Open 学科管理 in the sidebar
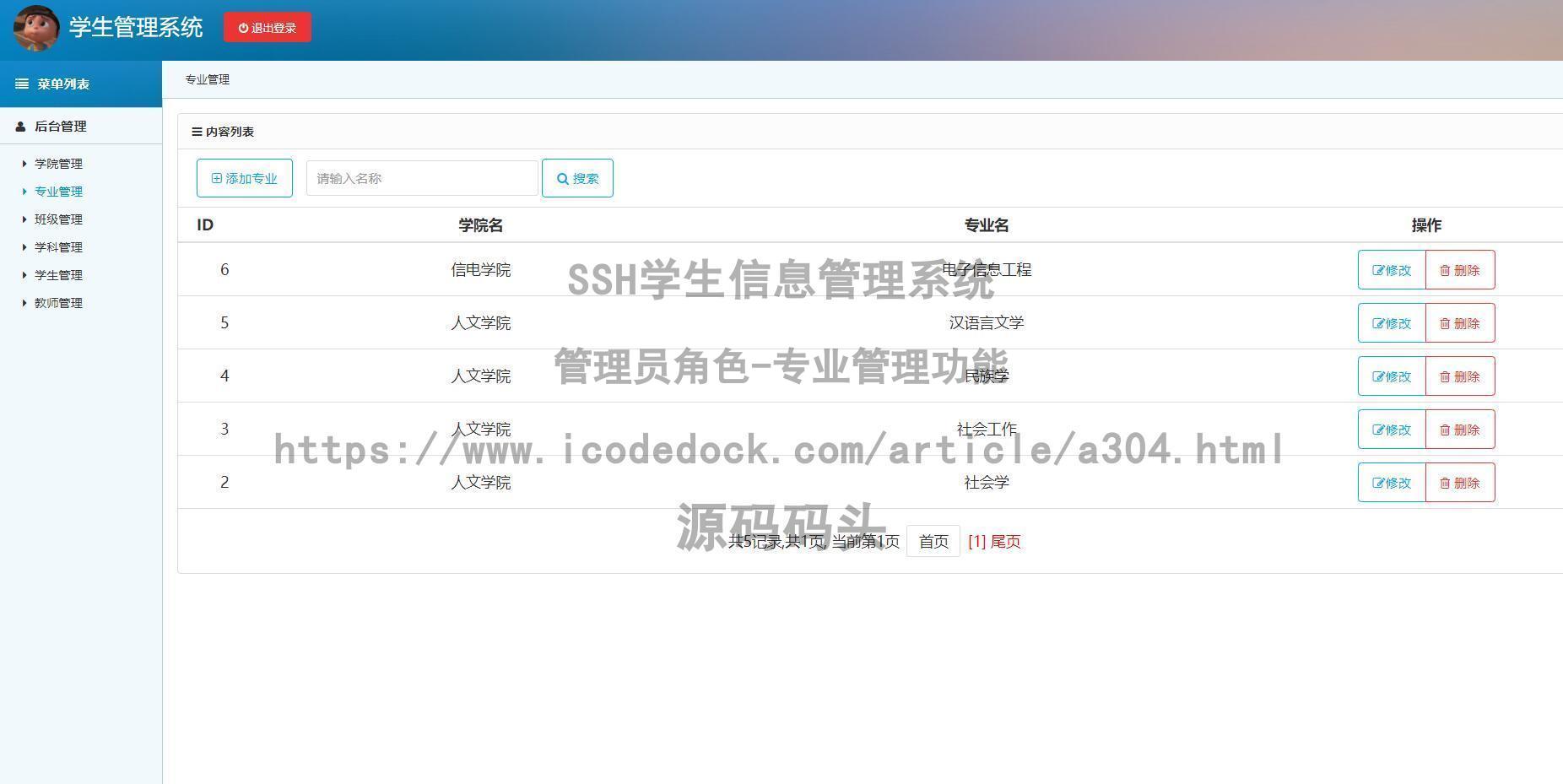 (x=57, y=247)
